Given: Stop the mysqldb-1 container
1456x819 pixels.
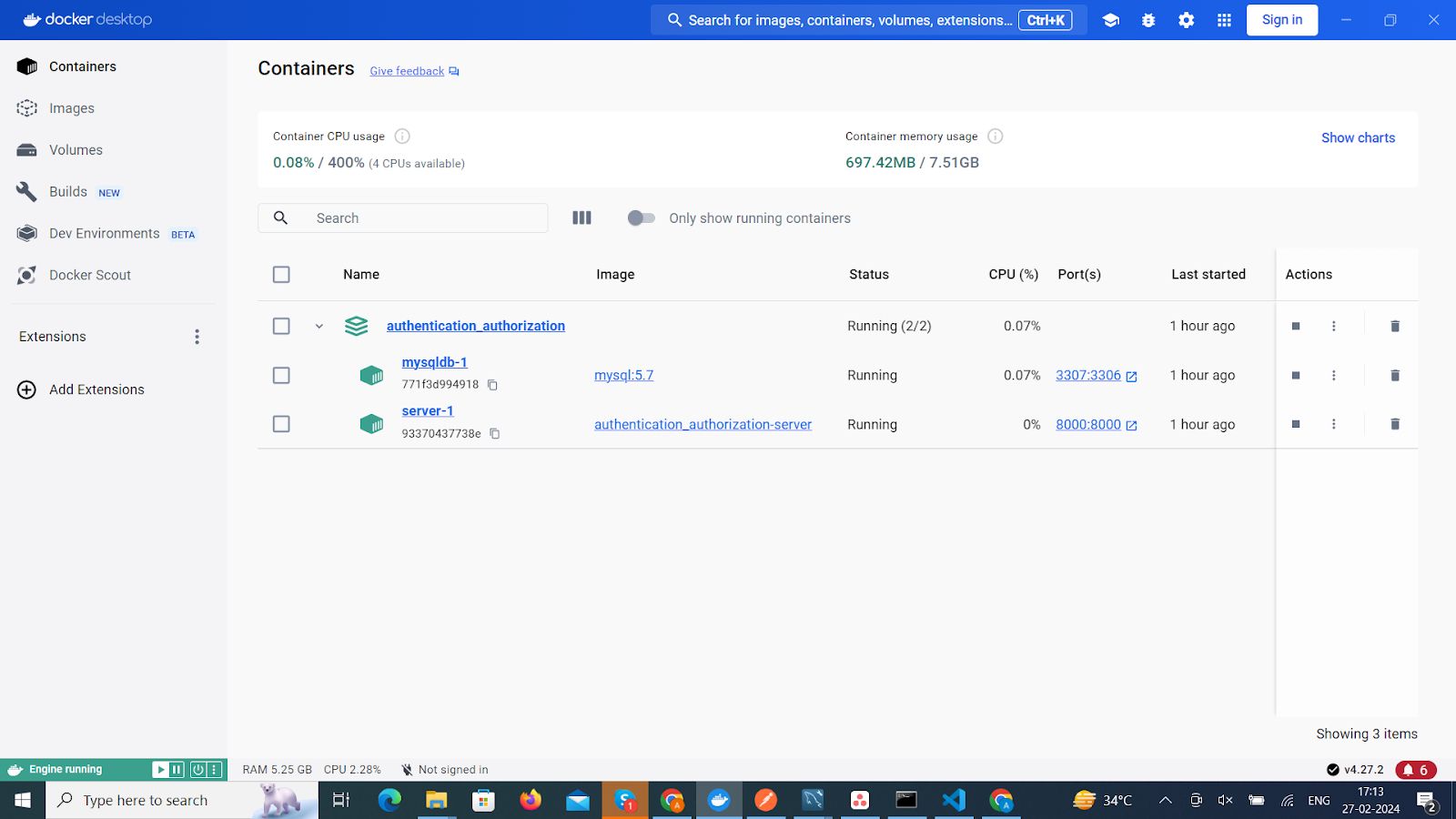Looking at the screenshot, I should tap(1296, 375).
